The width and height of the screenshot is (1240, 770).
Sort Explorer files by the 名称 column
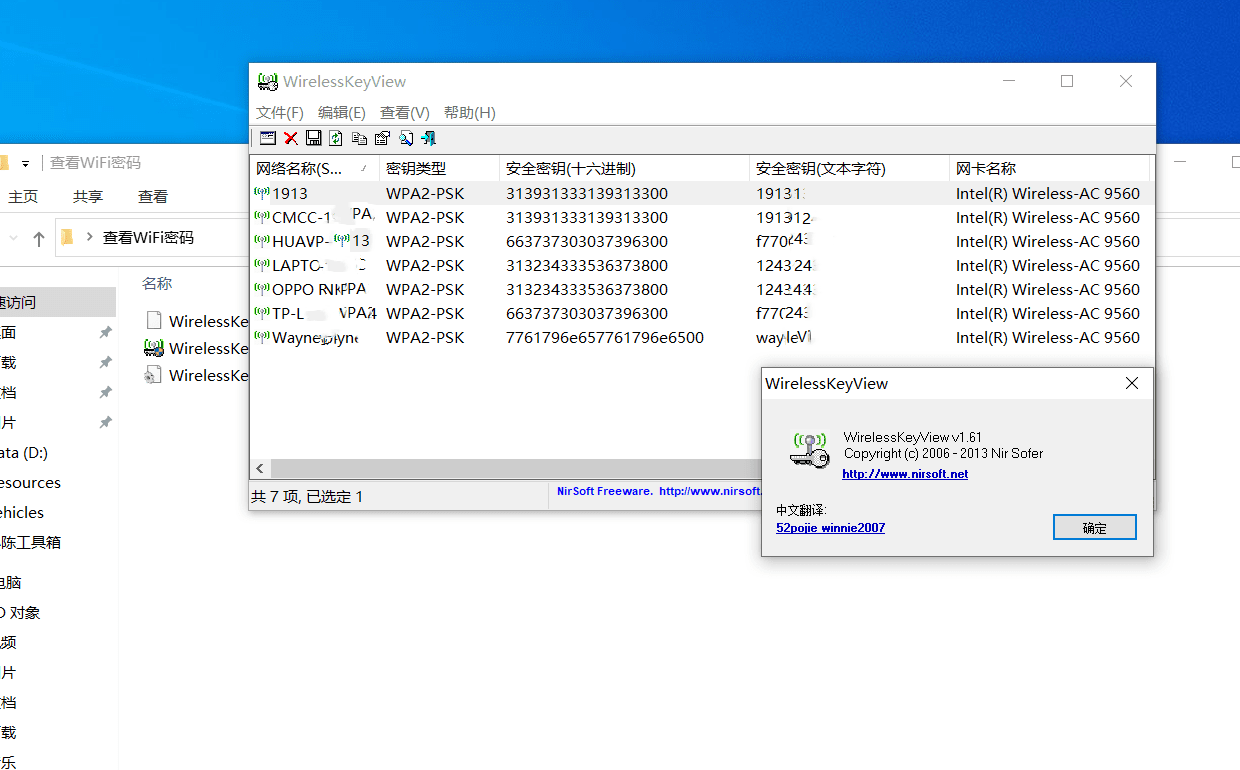[x=157, y=284]
